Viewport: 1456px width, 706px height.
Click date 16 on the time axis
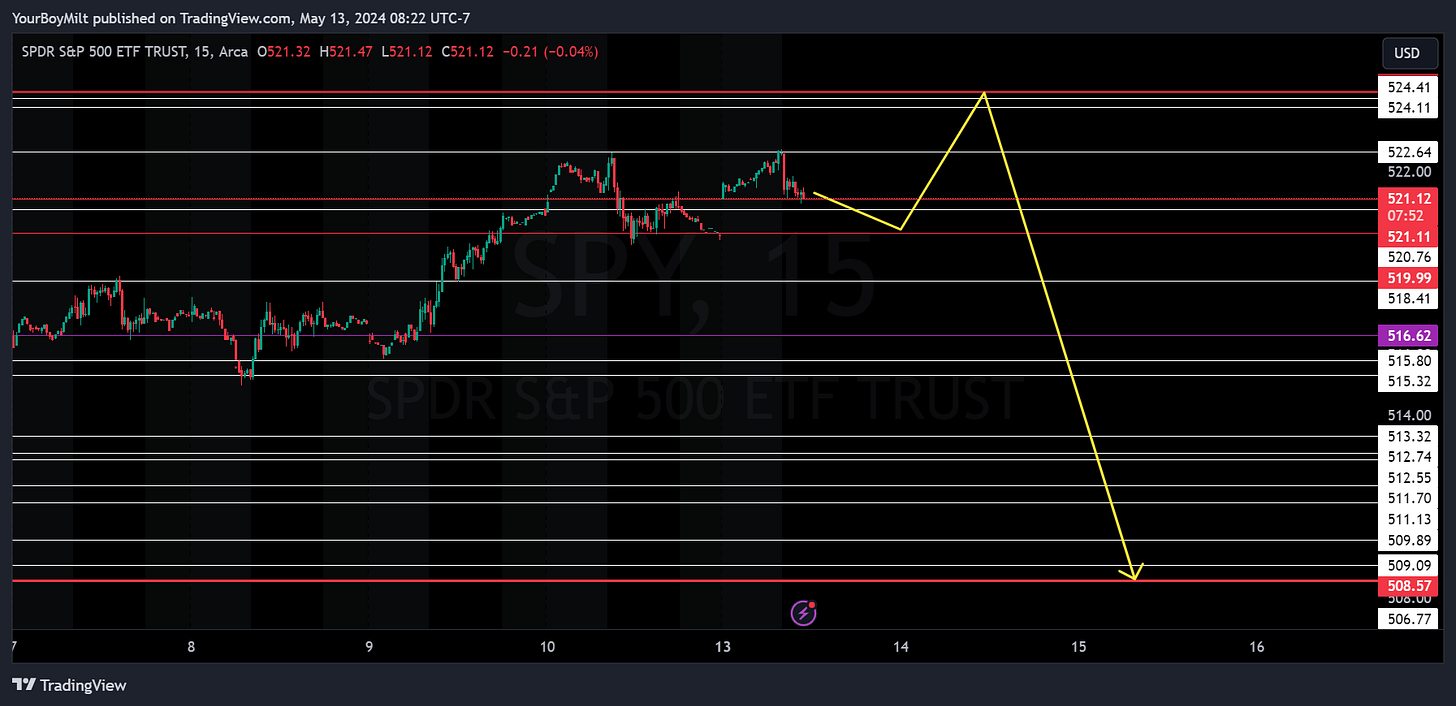click(x=1257, y=647)
